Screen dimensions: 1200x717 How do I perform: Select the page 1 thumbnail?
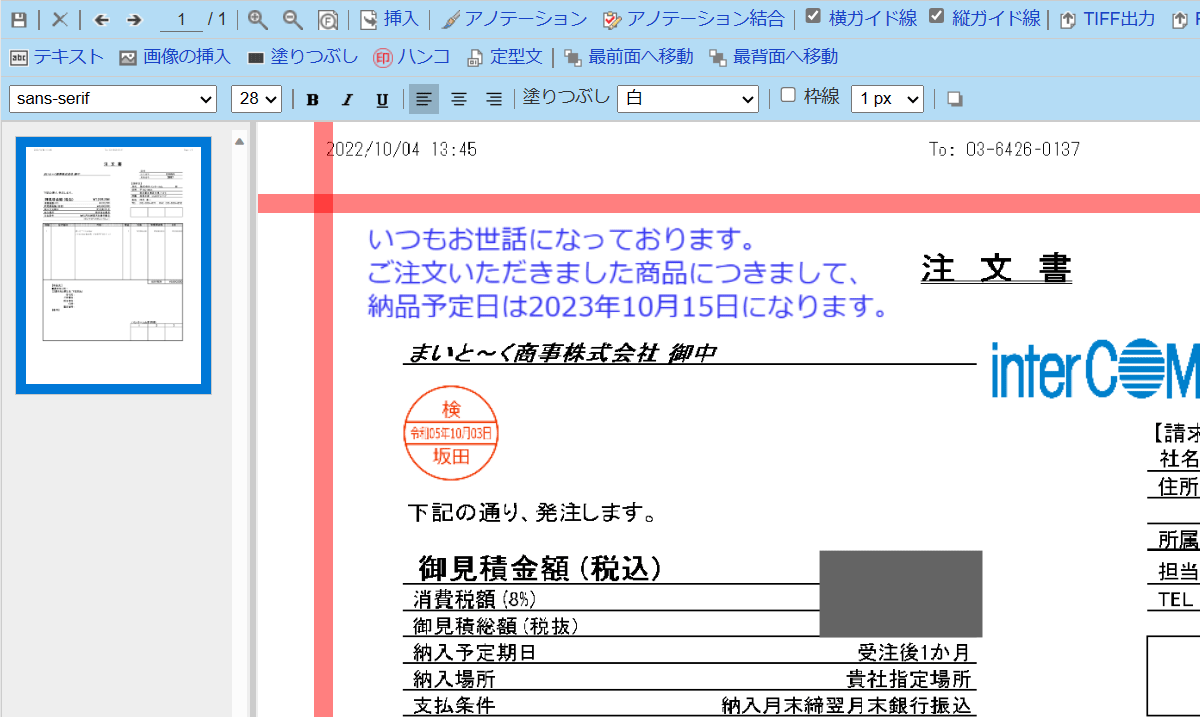click(113, 265)
